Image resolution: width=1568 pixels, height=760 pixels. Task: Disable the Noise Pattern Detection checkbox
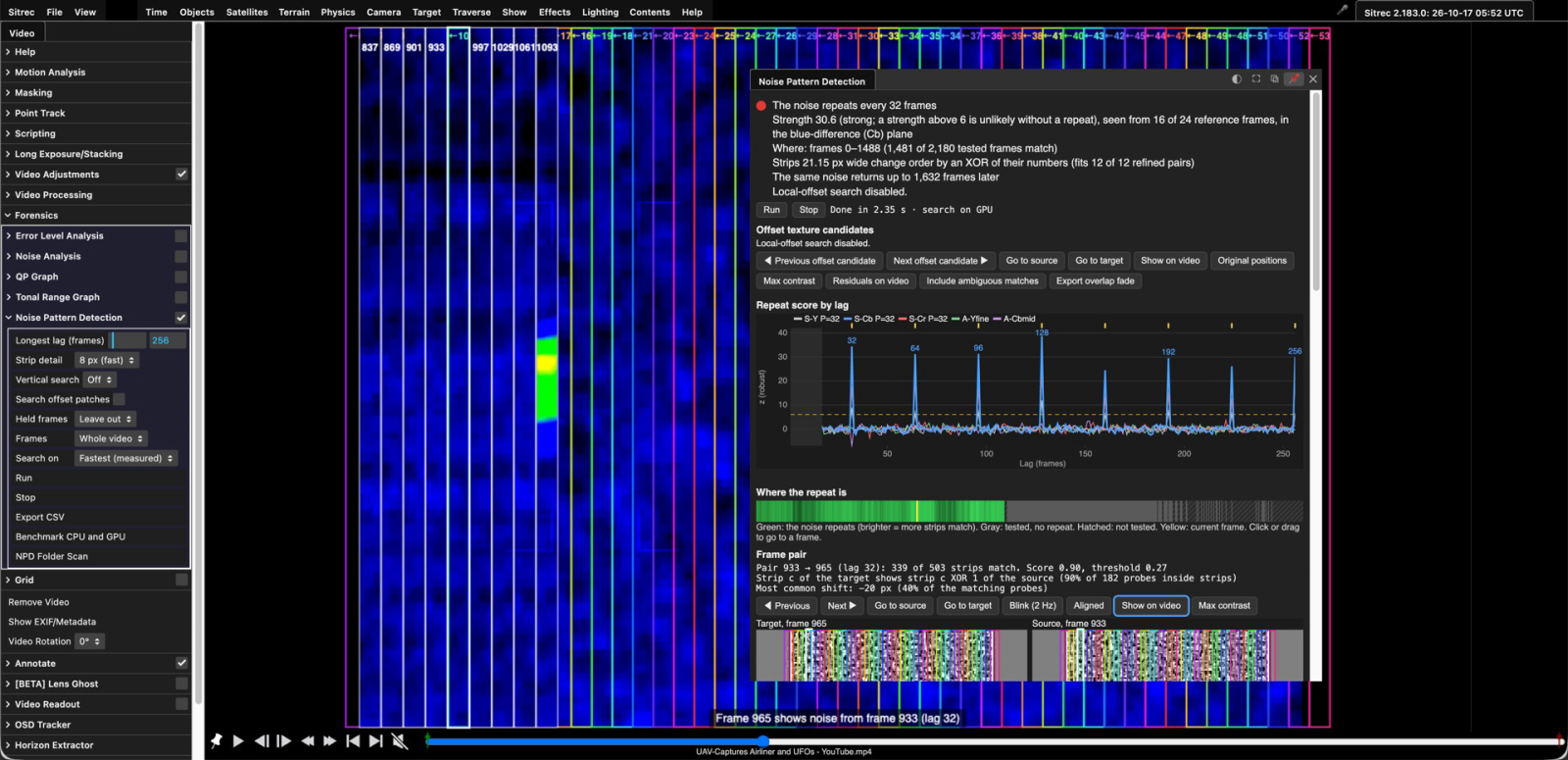(181, 318)
